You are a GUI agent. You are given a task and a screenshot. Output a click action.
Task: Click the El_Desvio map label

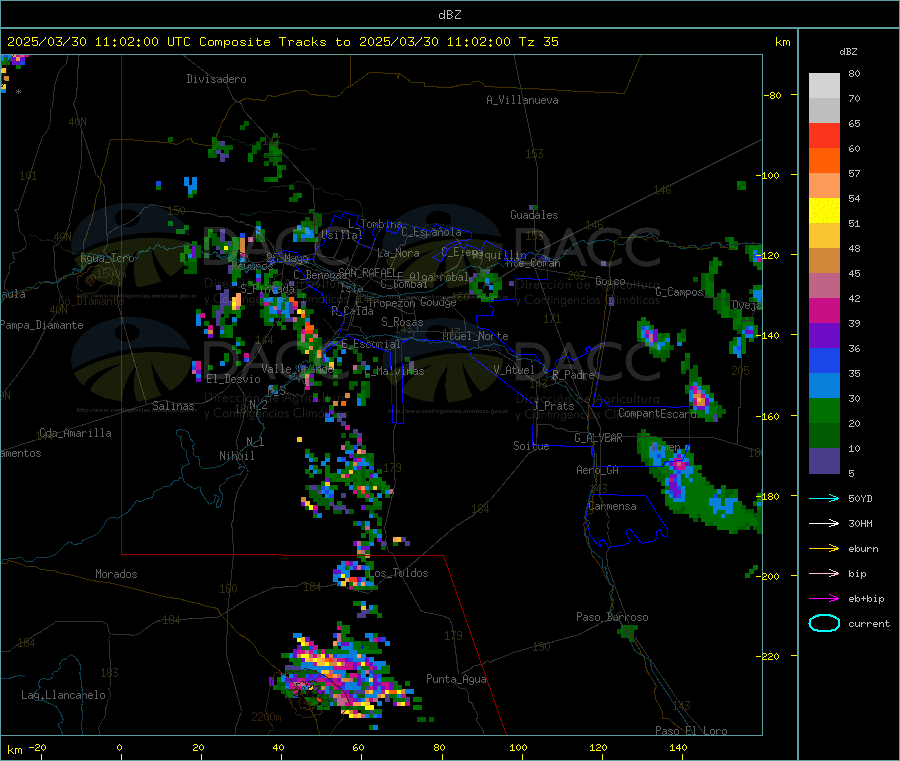click(233, 379)
